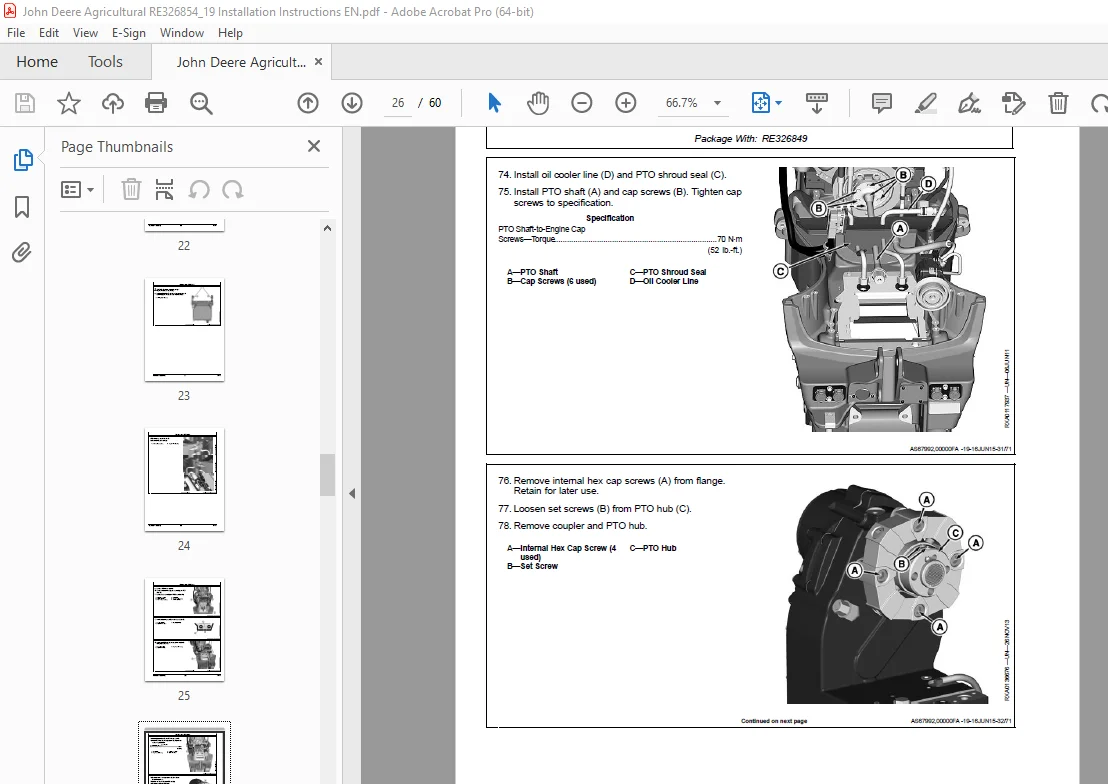Open the Edit menu
Image resolution: width=1108 pixels, height=784 pixels.
pos(49,33)
